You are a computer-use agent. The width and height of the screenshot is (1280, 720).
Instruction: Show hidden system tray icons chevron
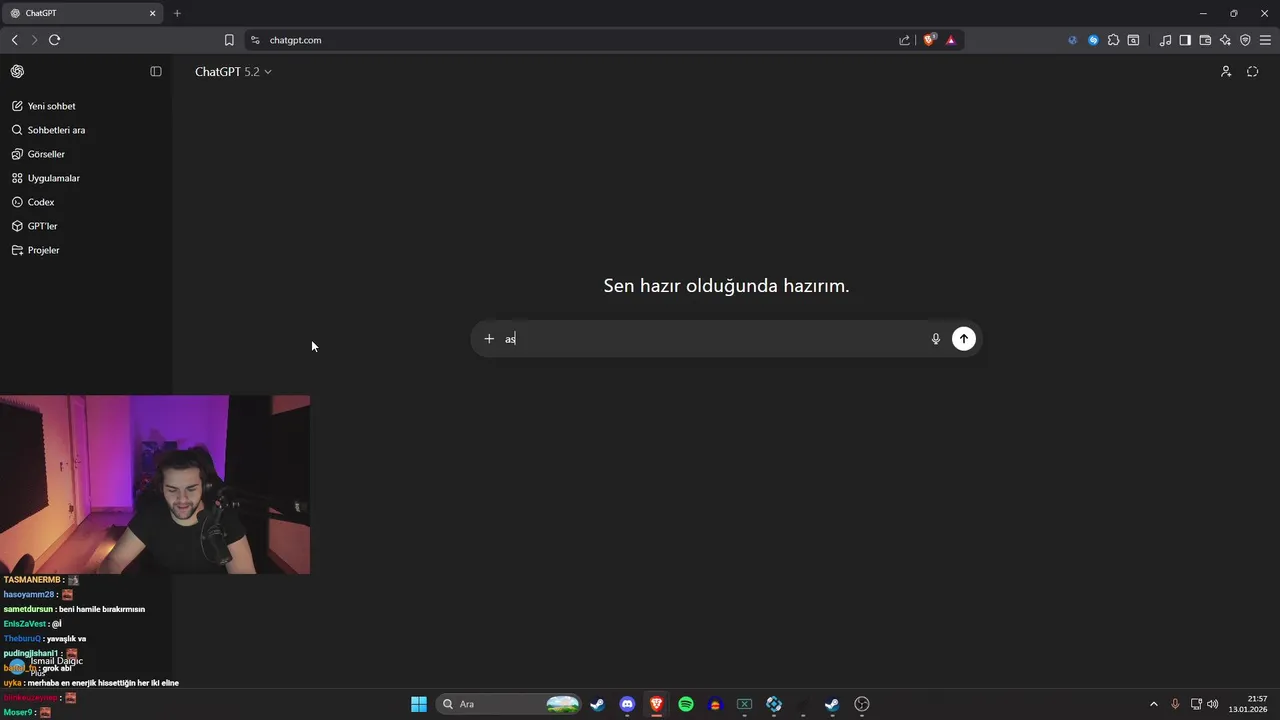coord(1154,704)
